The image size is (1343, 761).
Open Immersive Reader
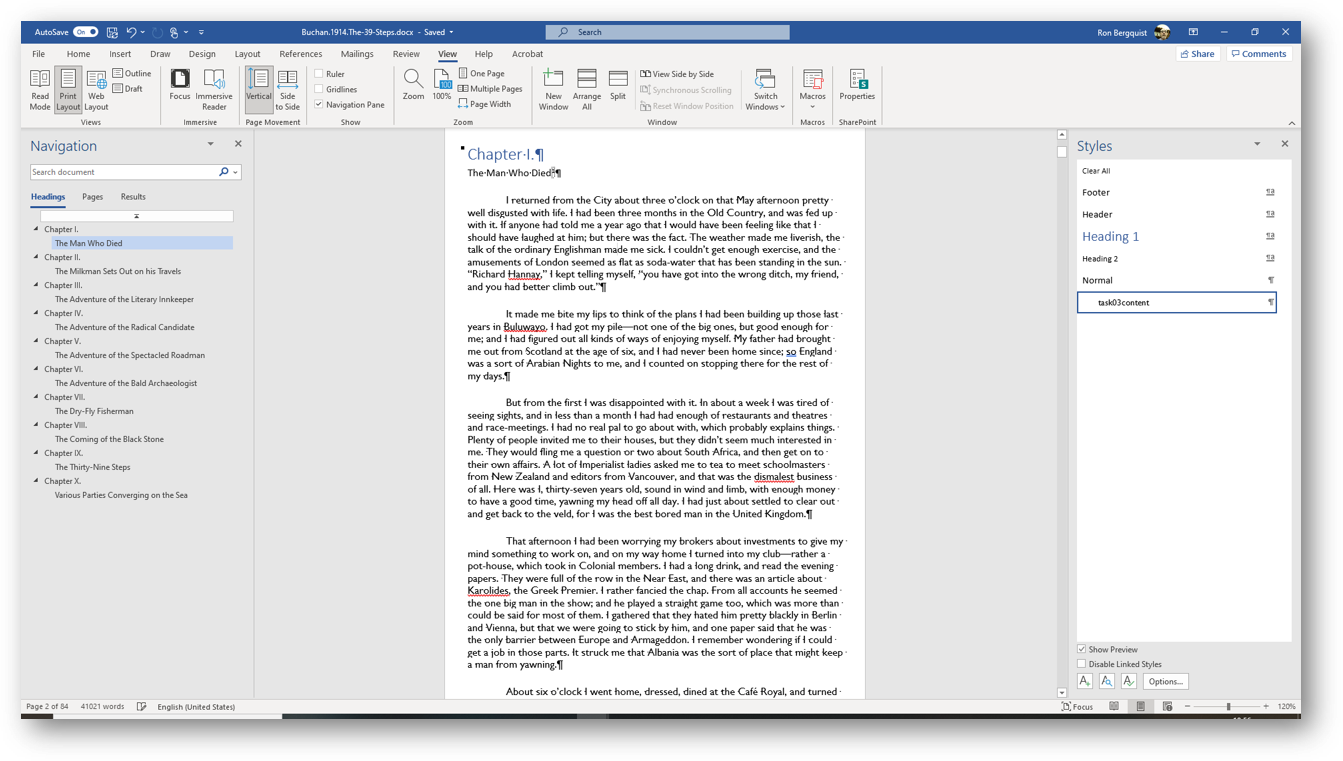click(214, 89)
